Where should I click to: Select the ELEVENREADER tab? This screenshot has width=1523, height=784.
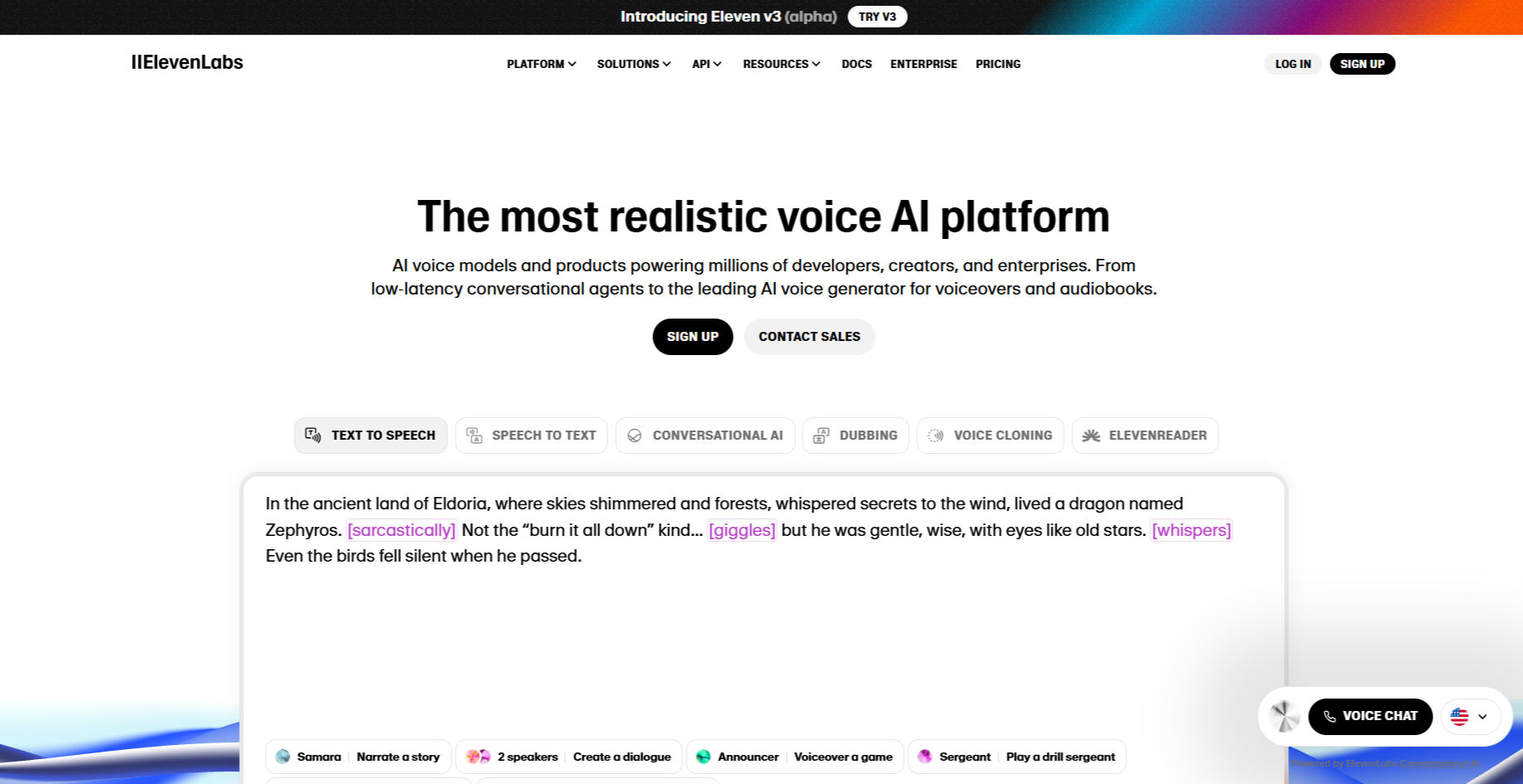tap(1145, 436)
